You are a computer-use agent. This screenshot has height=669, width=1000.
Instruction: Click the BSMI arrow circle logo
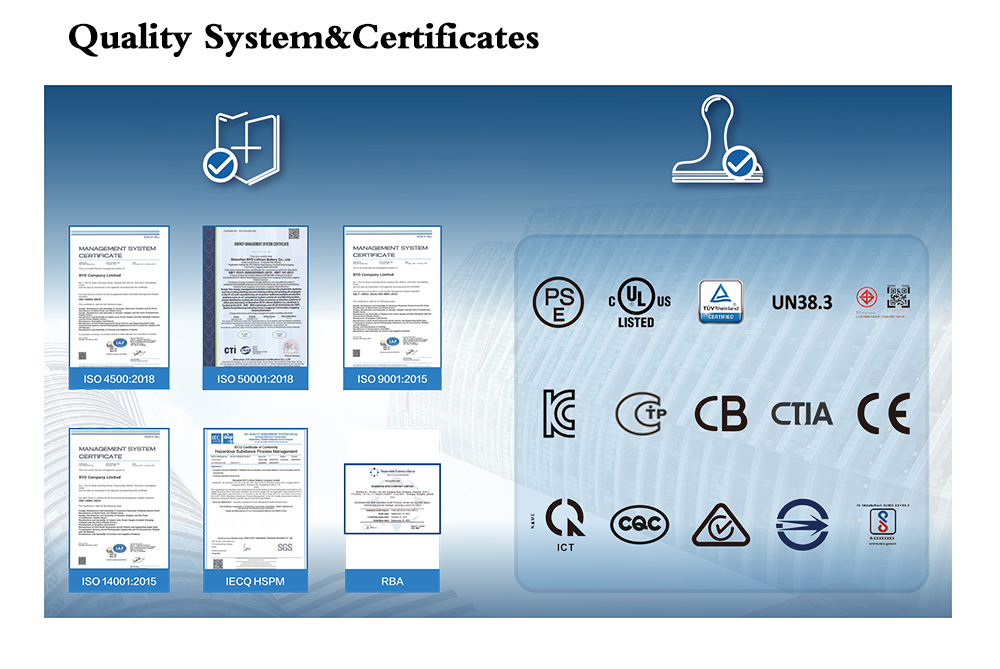[802, 524]
